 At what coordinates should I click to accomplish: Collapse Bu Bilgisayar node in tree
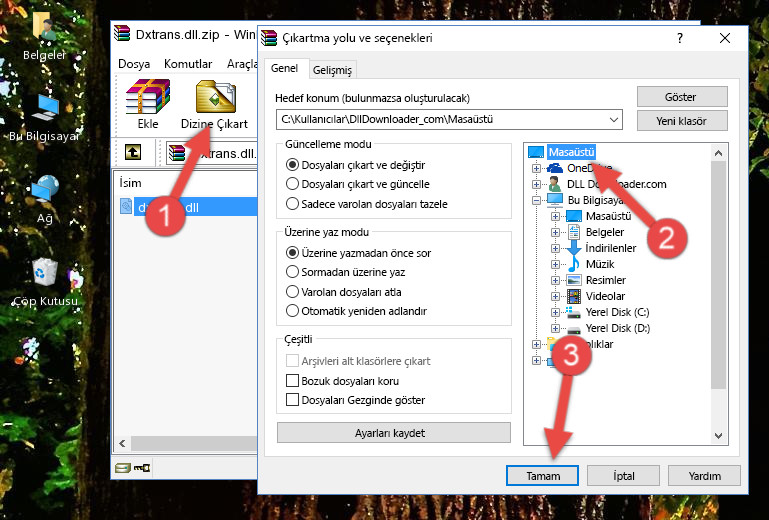click(536, 200)
